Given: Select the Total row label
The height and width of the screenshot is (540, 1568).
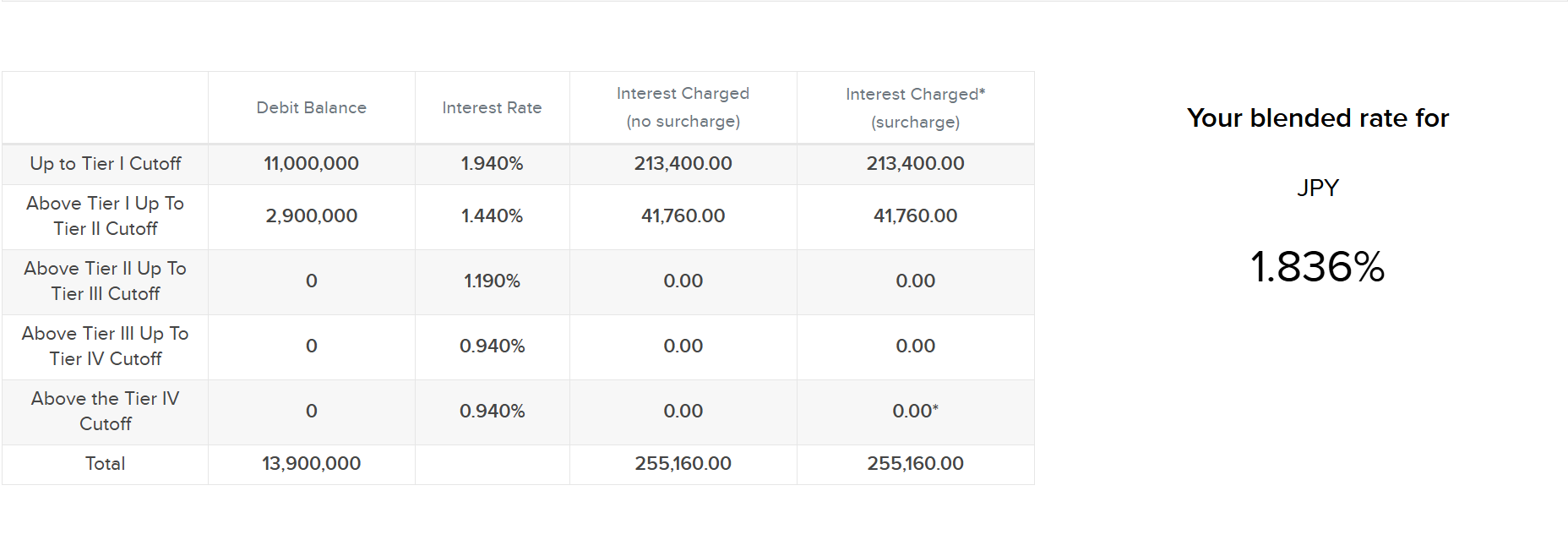Looking at the screenshot, I should 106,464.
